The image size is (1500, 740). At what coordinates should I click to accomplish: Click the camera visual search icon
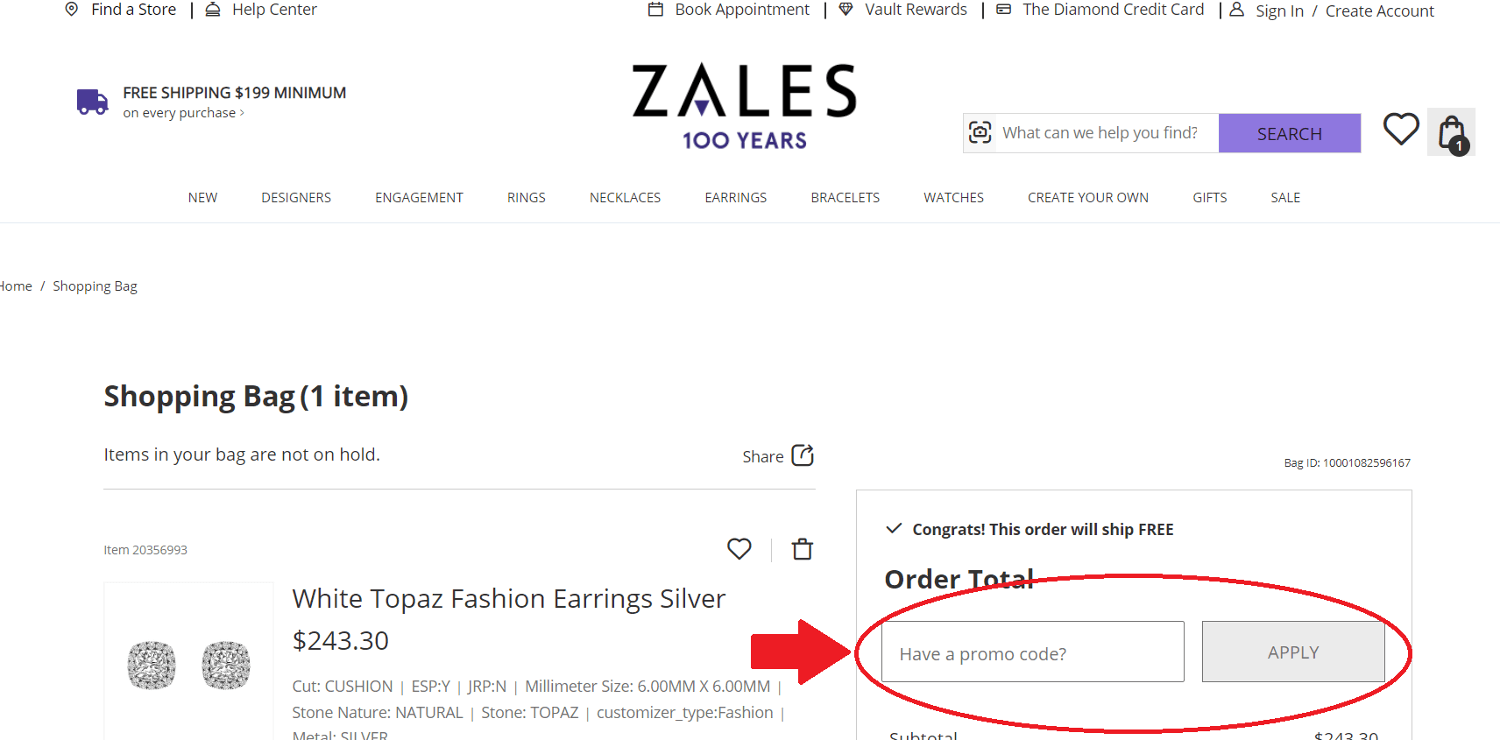tap(980, 132)
